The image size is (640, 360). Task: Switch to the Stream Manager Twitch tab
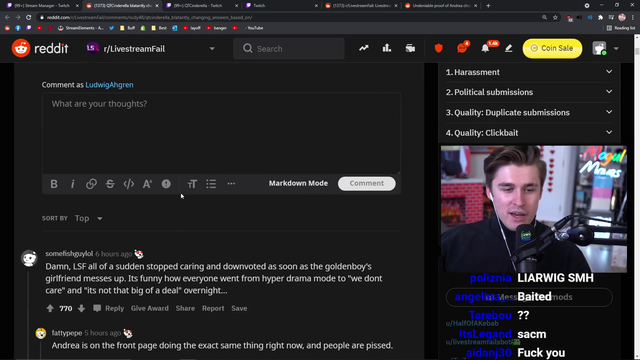(x=42, y=6)
